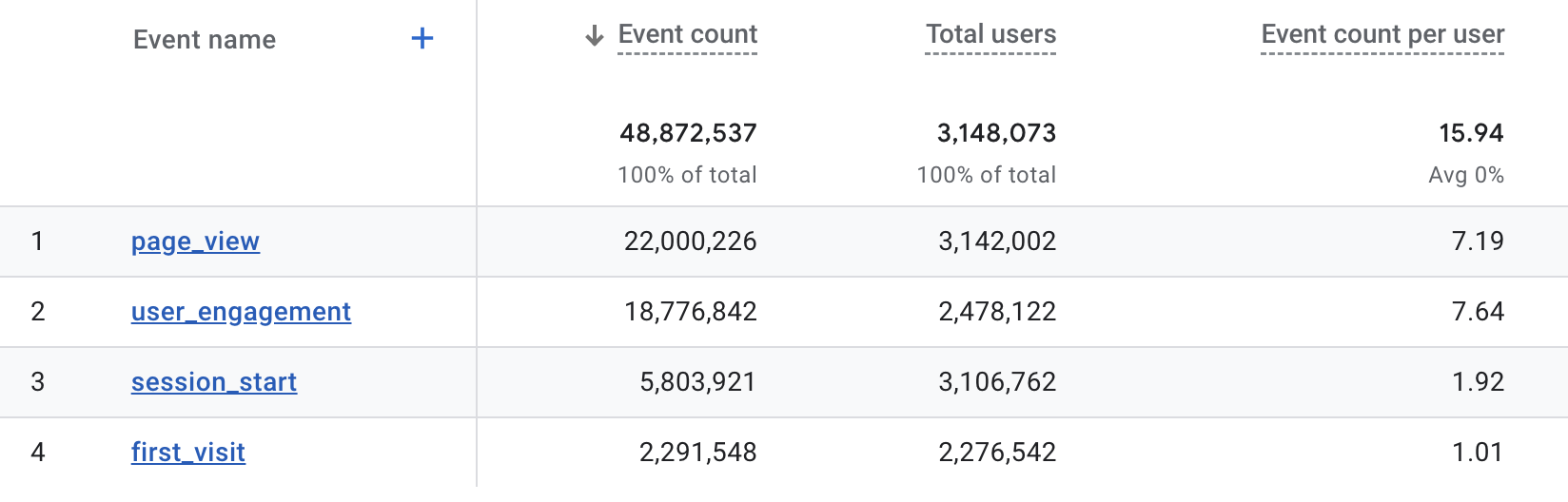Viewport: 1568px width, 502px height.
Task: Select total users value 3,148,073
Action: coord(997,133)
